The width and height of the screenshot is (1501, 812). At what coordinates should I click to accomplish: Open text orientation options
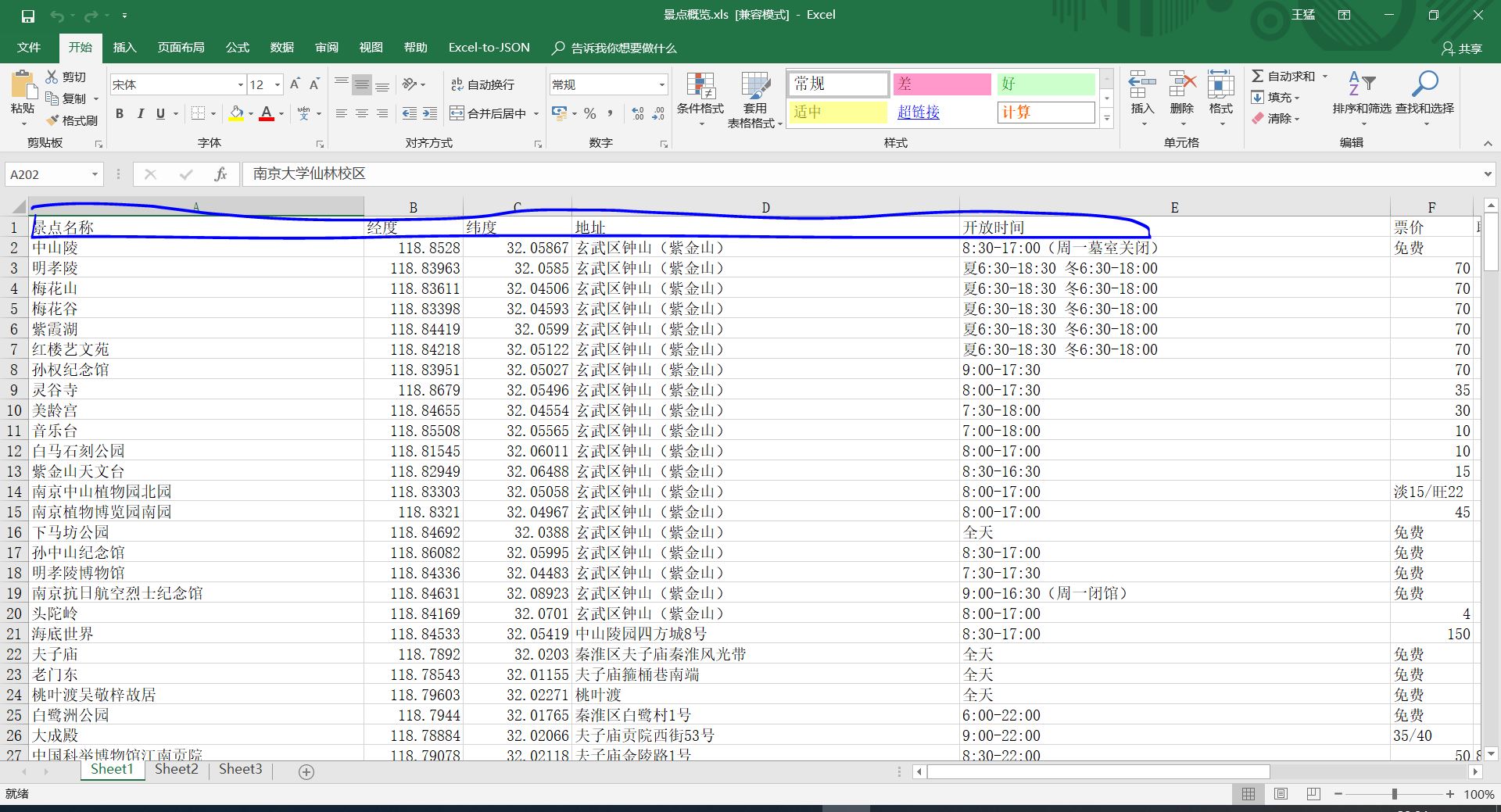(414, 84)
